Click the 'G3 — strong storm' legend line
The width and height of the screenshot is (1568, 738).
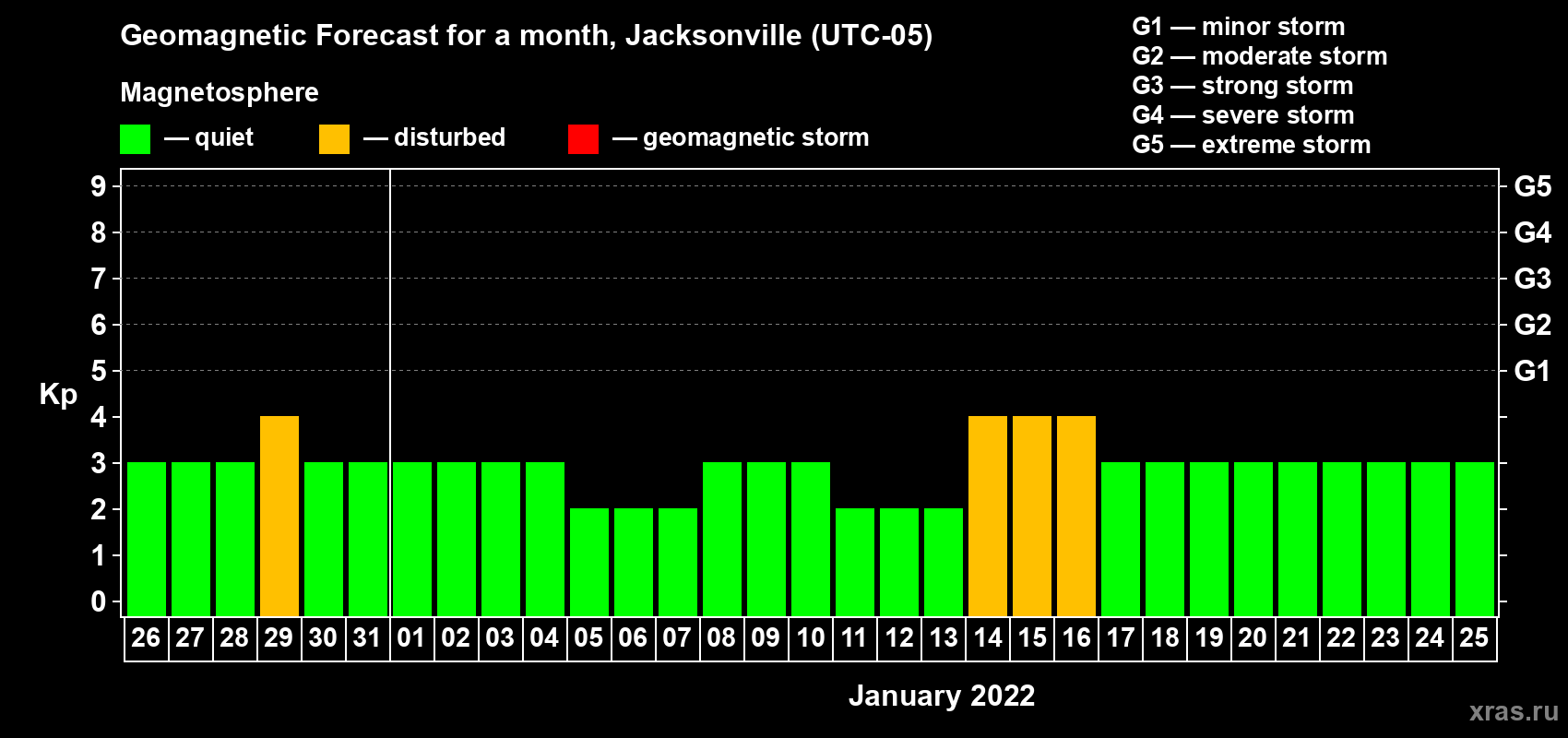pos(1242,86)
